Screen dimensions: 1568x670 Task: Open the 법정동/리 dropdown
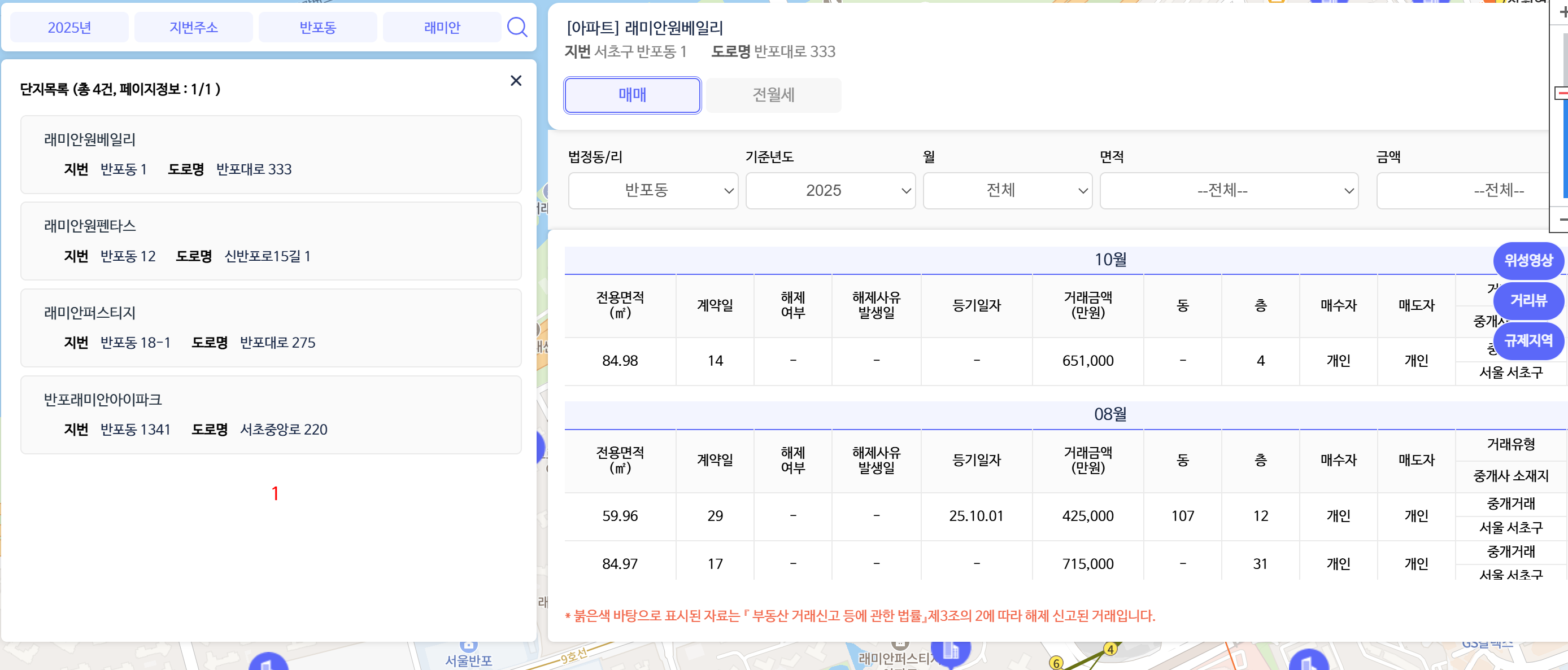(652, 190)
